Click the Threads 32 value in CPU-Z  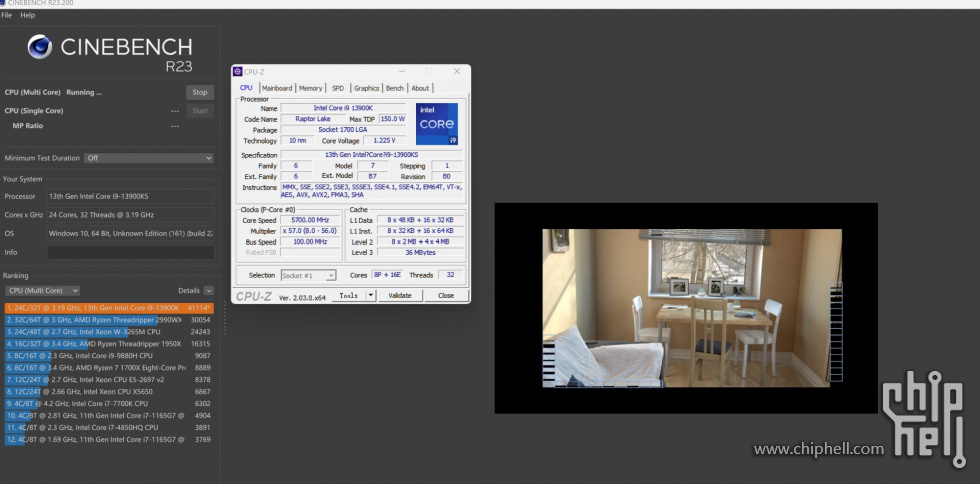(x=450, y=275)
